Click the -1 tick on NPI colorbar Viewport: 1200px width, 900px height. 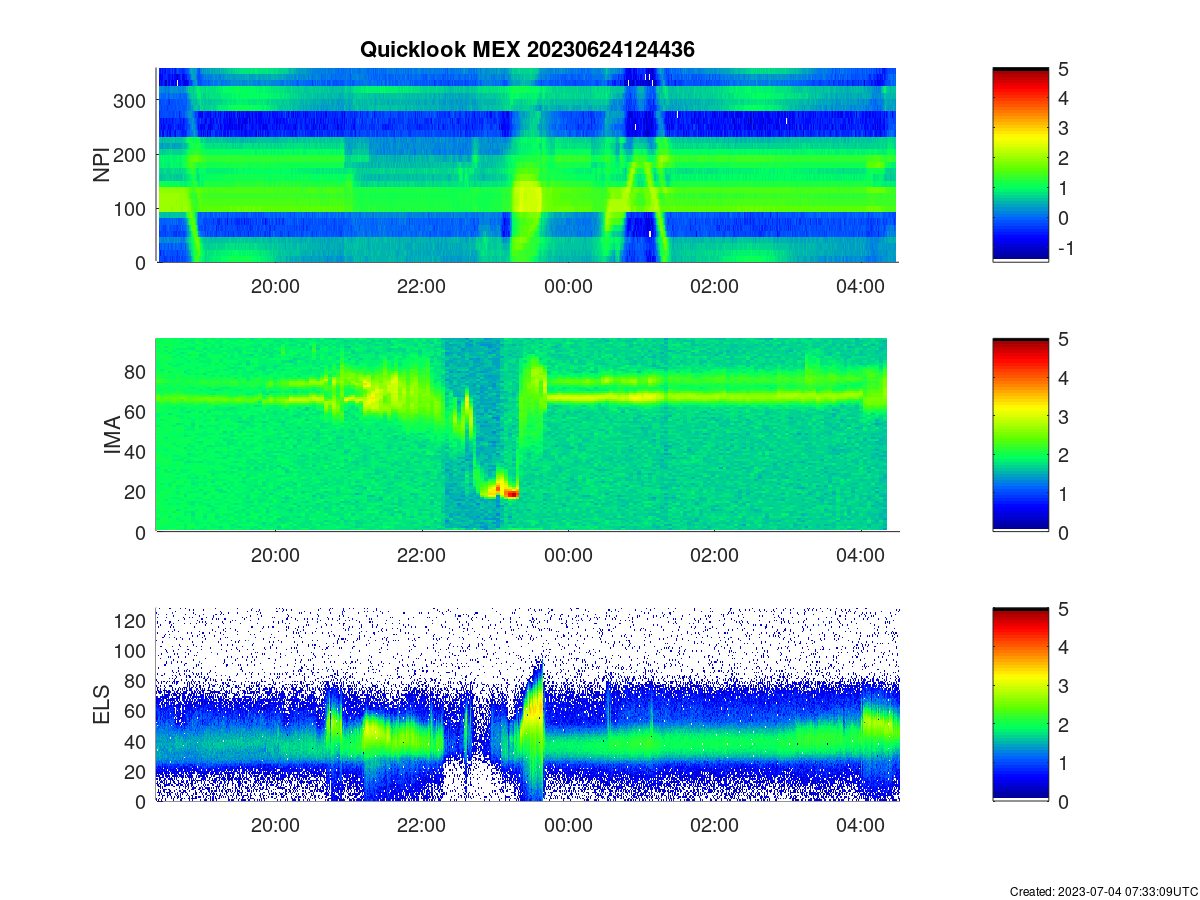(1065, 248)
